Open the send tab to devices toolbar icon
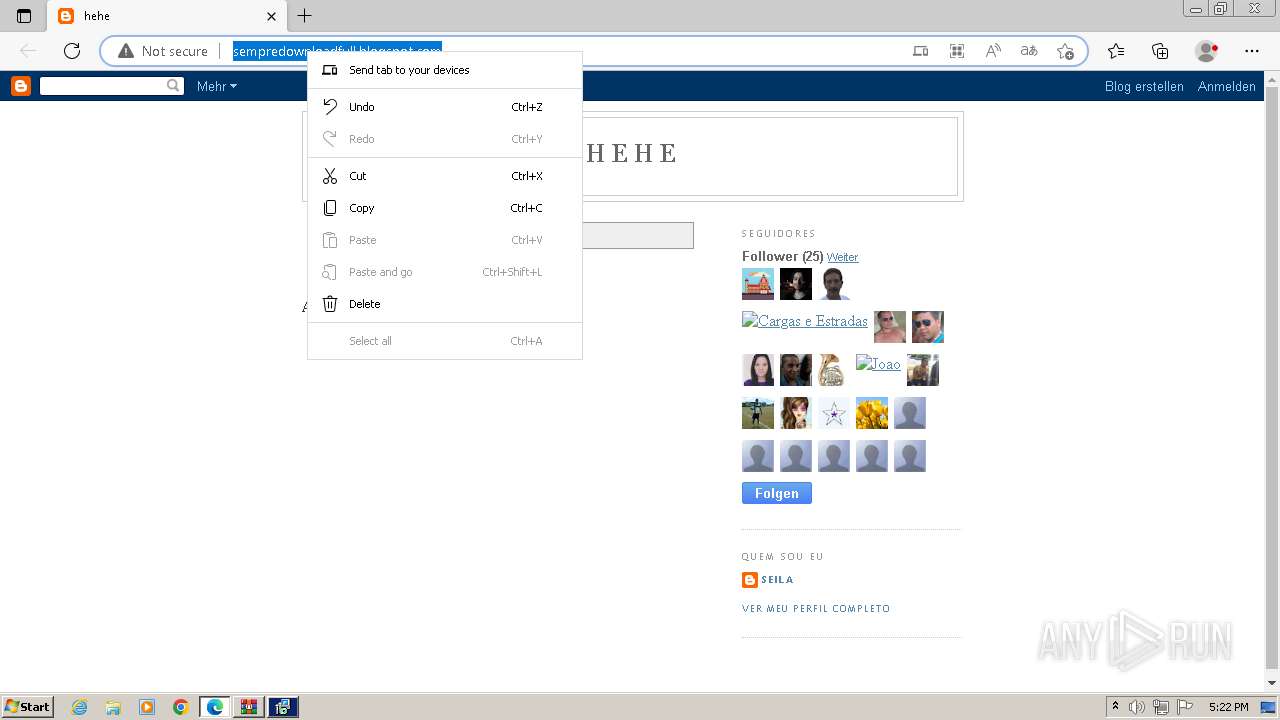 (921, 51)
